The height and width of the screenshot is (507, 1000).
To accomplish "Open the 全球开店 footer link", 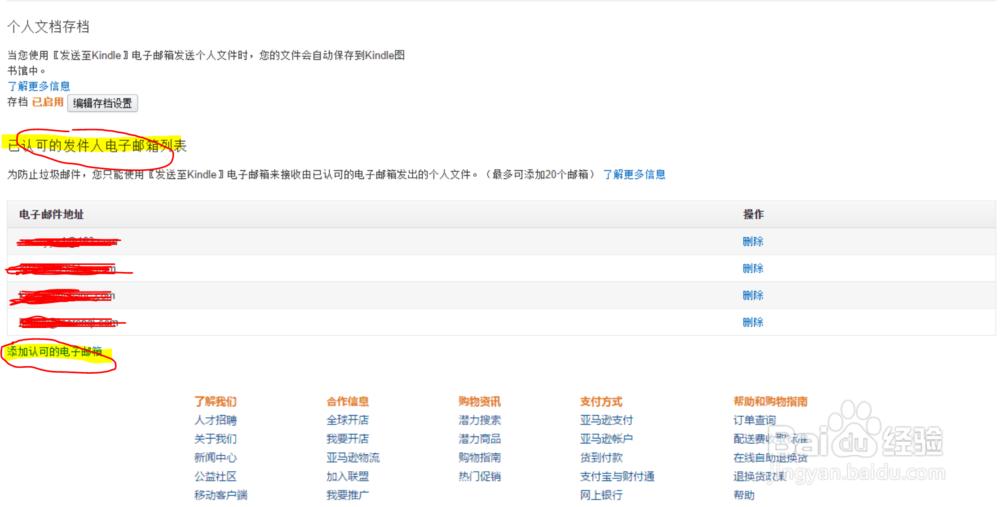I will click(x=348, y=420).
